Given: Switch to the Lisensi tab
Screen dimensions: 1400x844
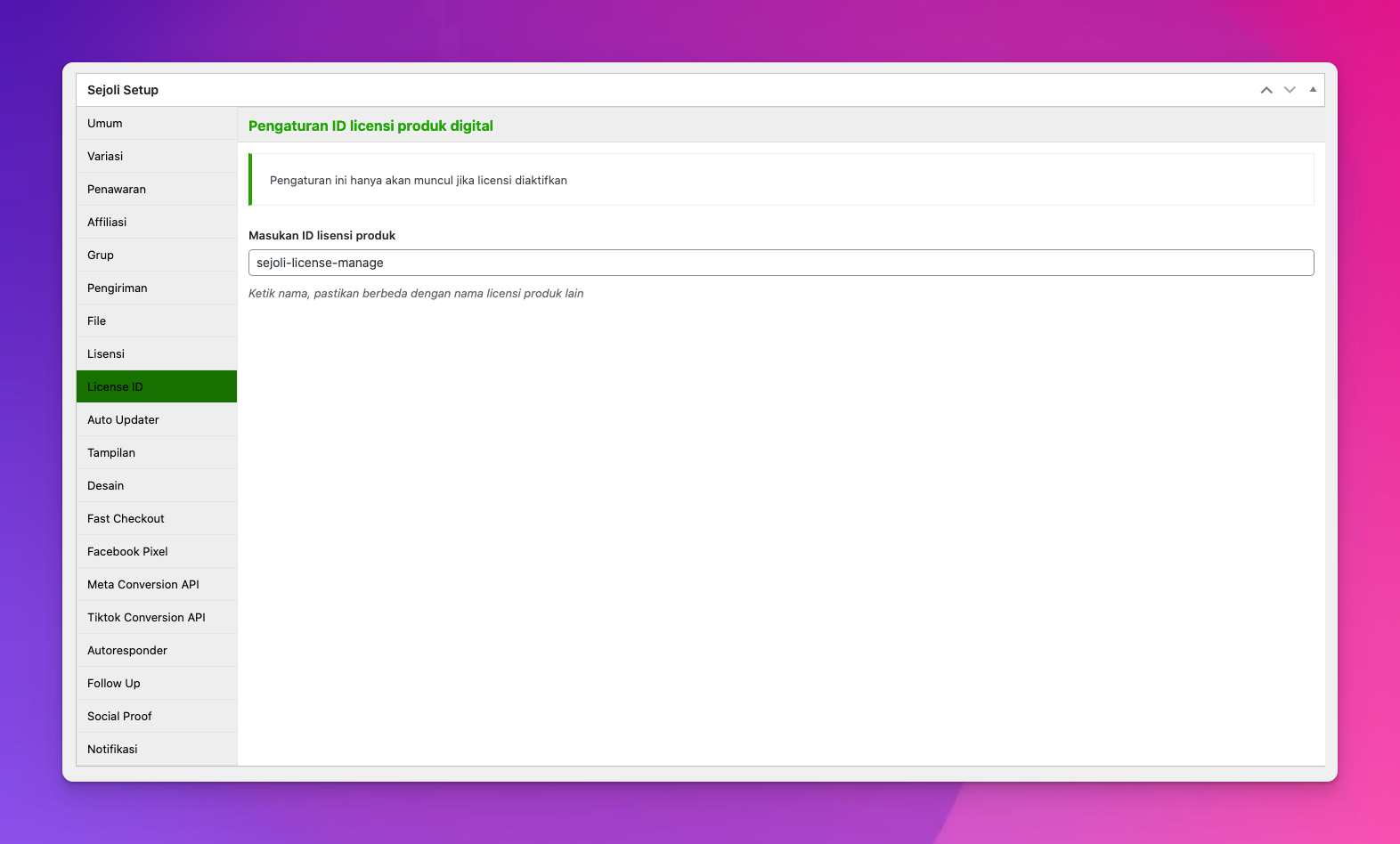Looking at the screenshot, I should tap(106, 354).
